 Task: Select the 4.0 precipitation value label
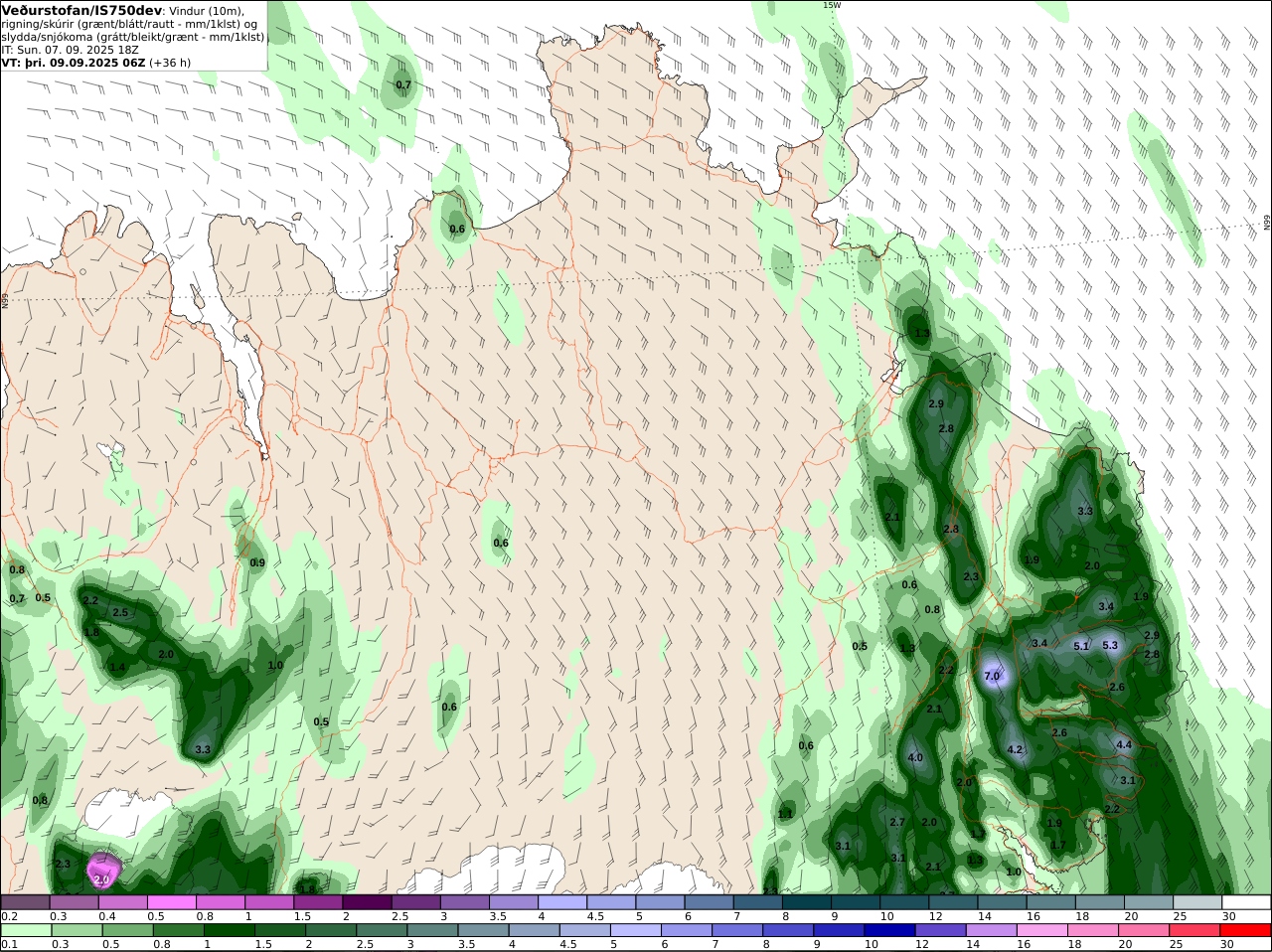tap(915, 757)
